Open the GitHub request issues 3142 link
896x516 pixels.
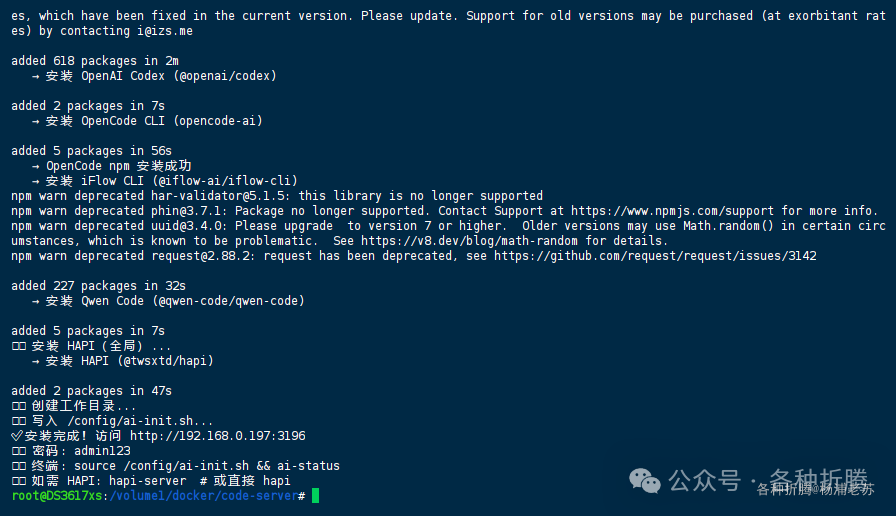pos(655,256)
